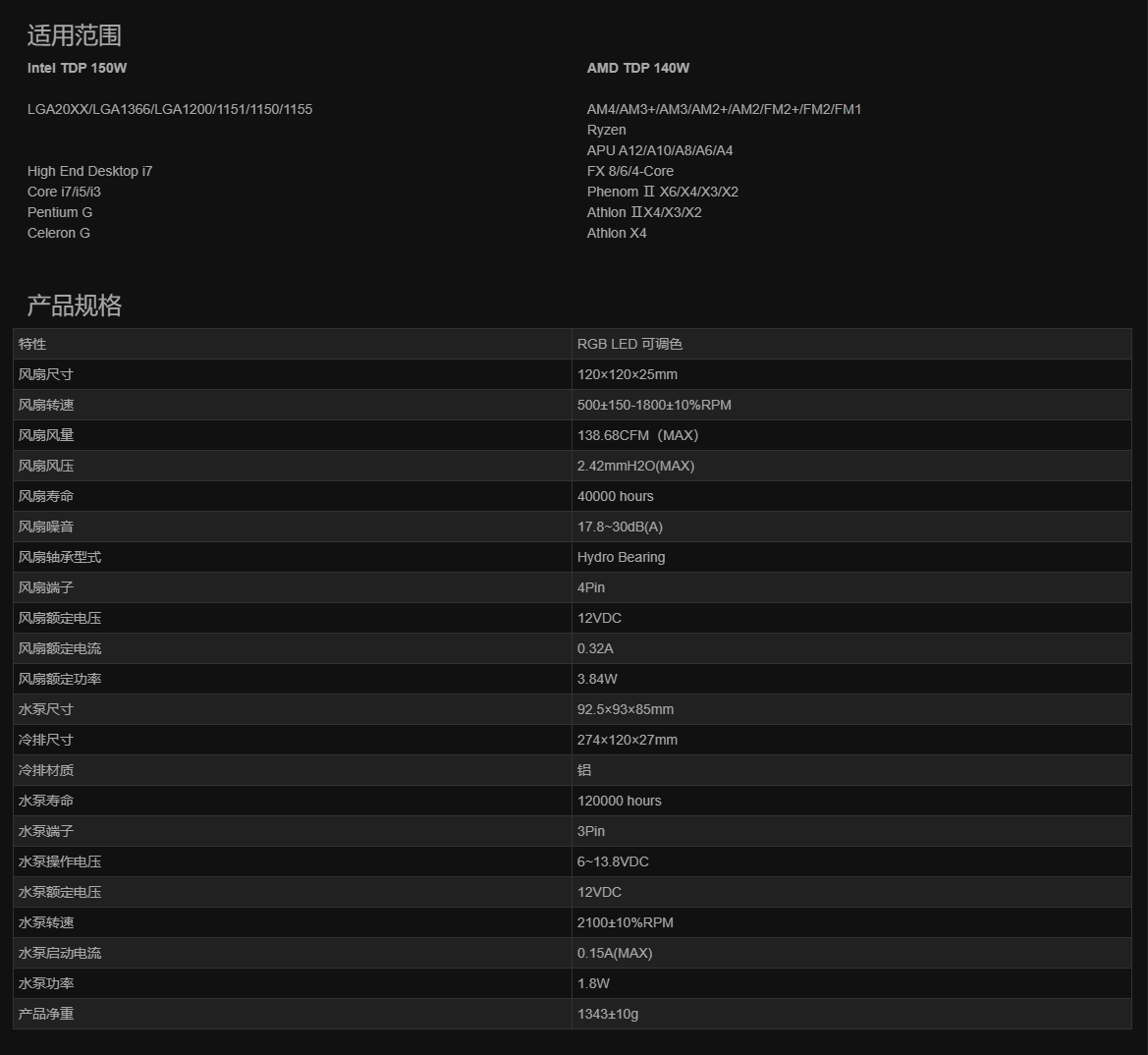This screenshot has width=1148, height=1055.
Task: Click the APU A12/A10/A8/A6/A4 line
Action: pos(660,150)
